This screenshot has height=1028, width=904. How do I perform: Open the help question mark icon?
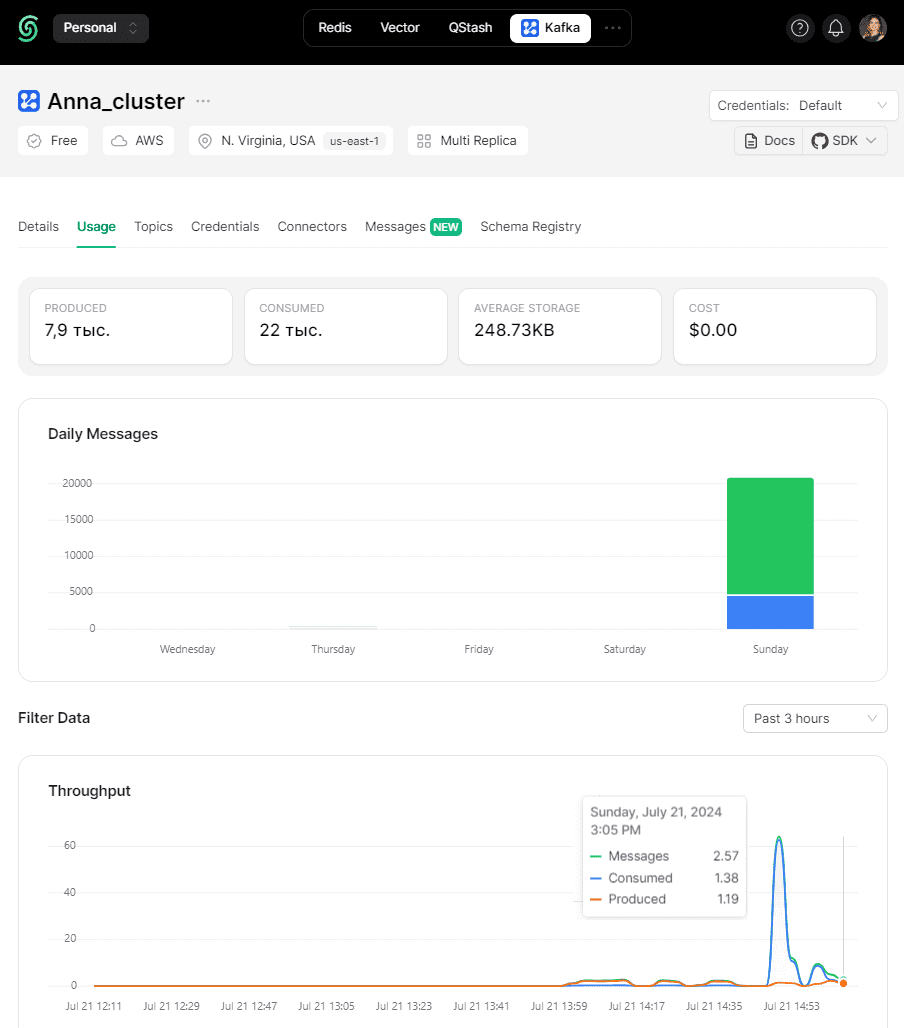[x=800, y=28]
